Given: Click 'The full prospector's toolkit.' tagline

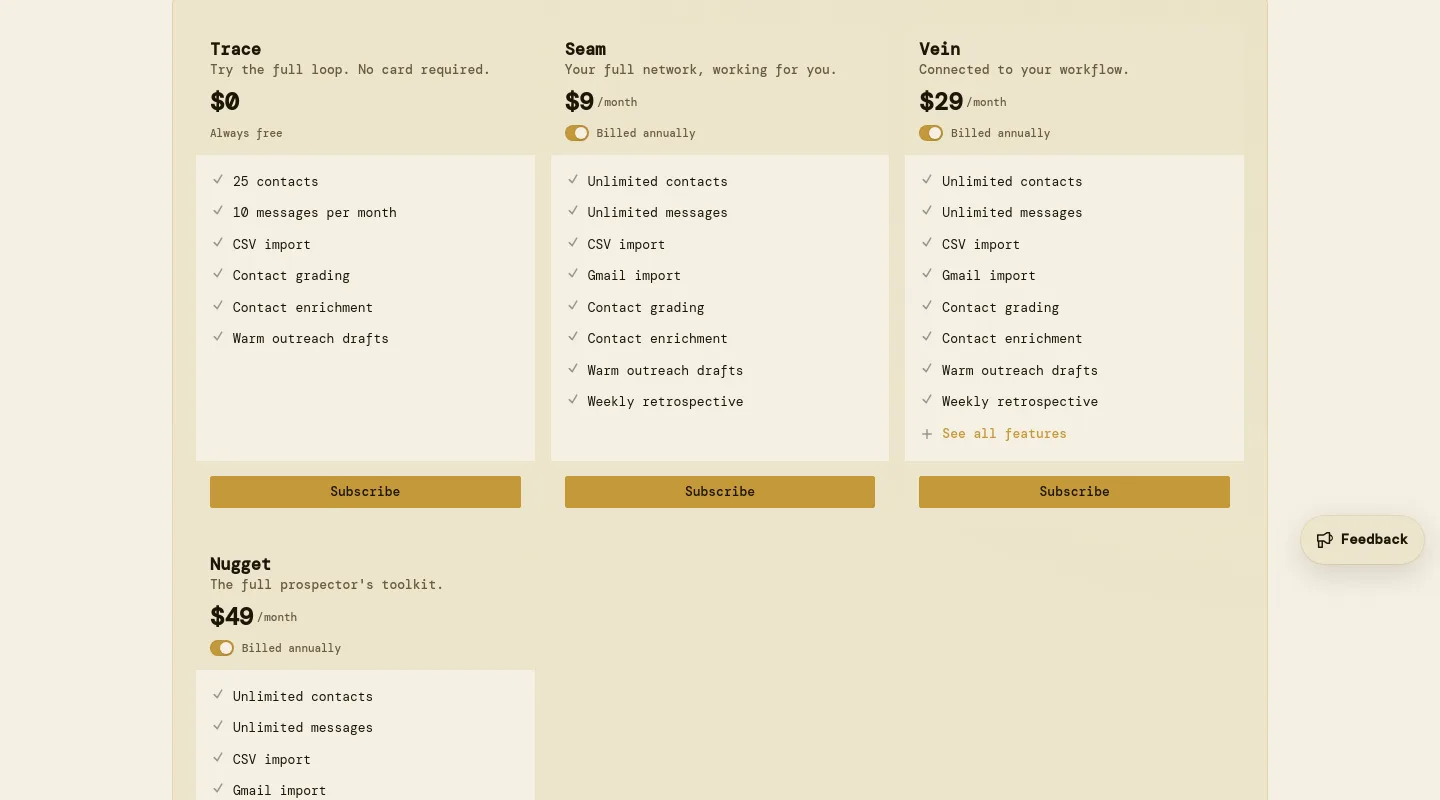Looking at the screenshot, I should (327, 585).
